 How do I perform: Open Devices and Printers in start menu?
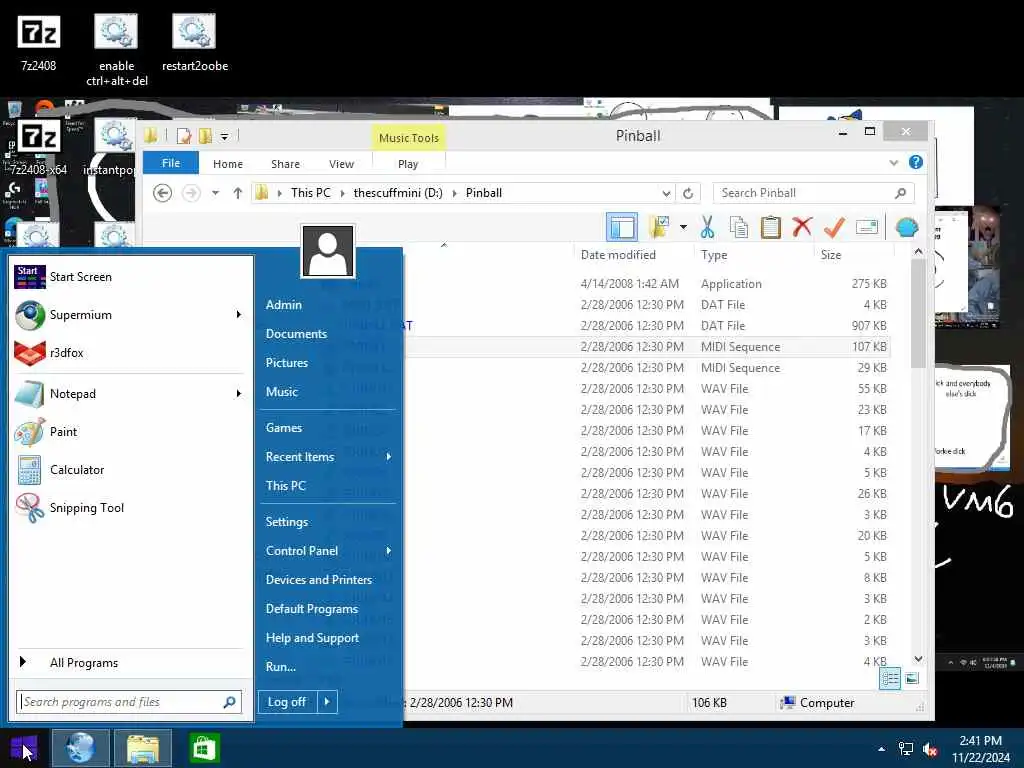[319, 579]
